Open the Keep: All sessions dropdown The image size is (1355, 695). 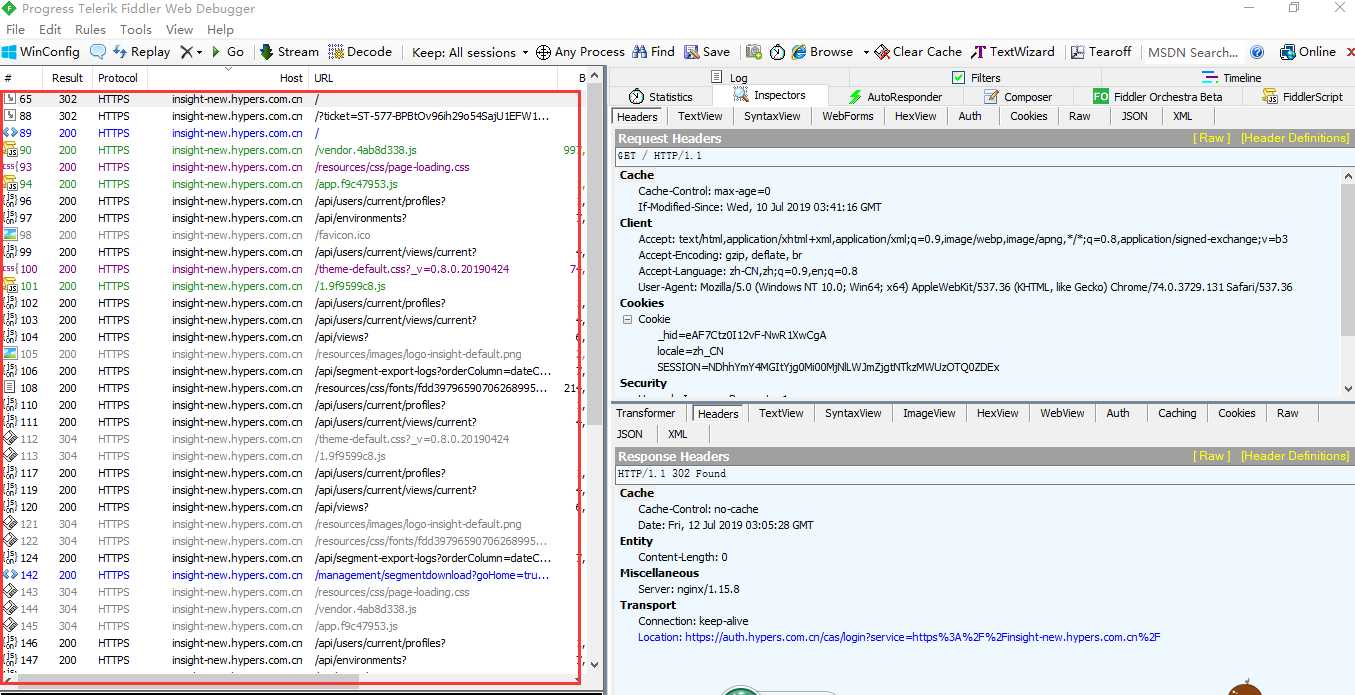click(x=471, y=52)
